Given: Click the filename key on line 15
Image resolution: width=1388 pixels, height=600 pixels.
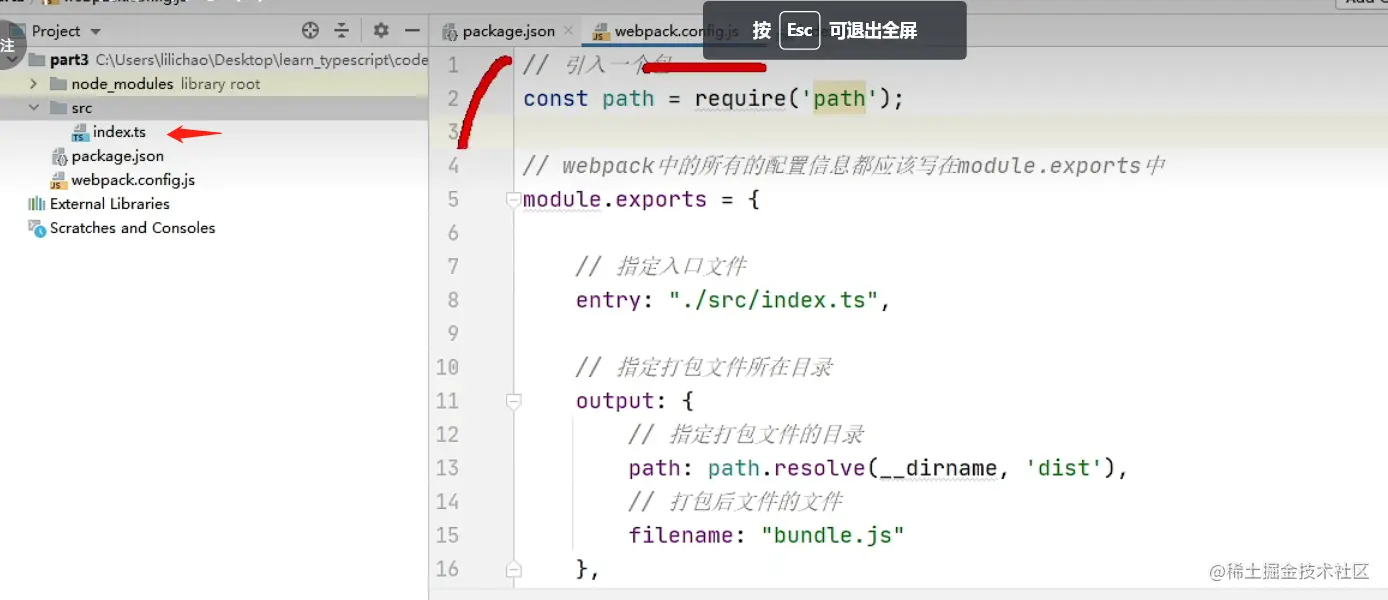Looking at the screenshot, I should click(682, 535).
